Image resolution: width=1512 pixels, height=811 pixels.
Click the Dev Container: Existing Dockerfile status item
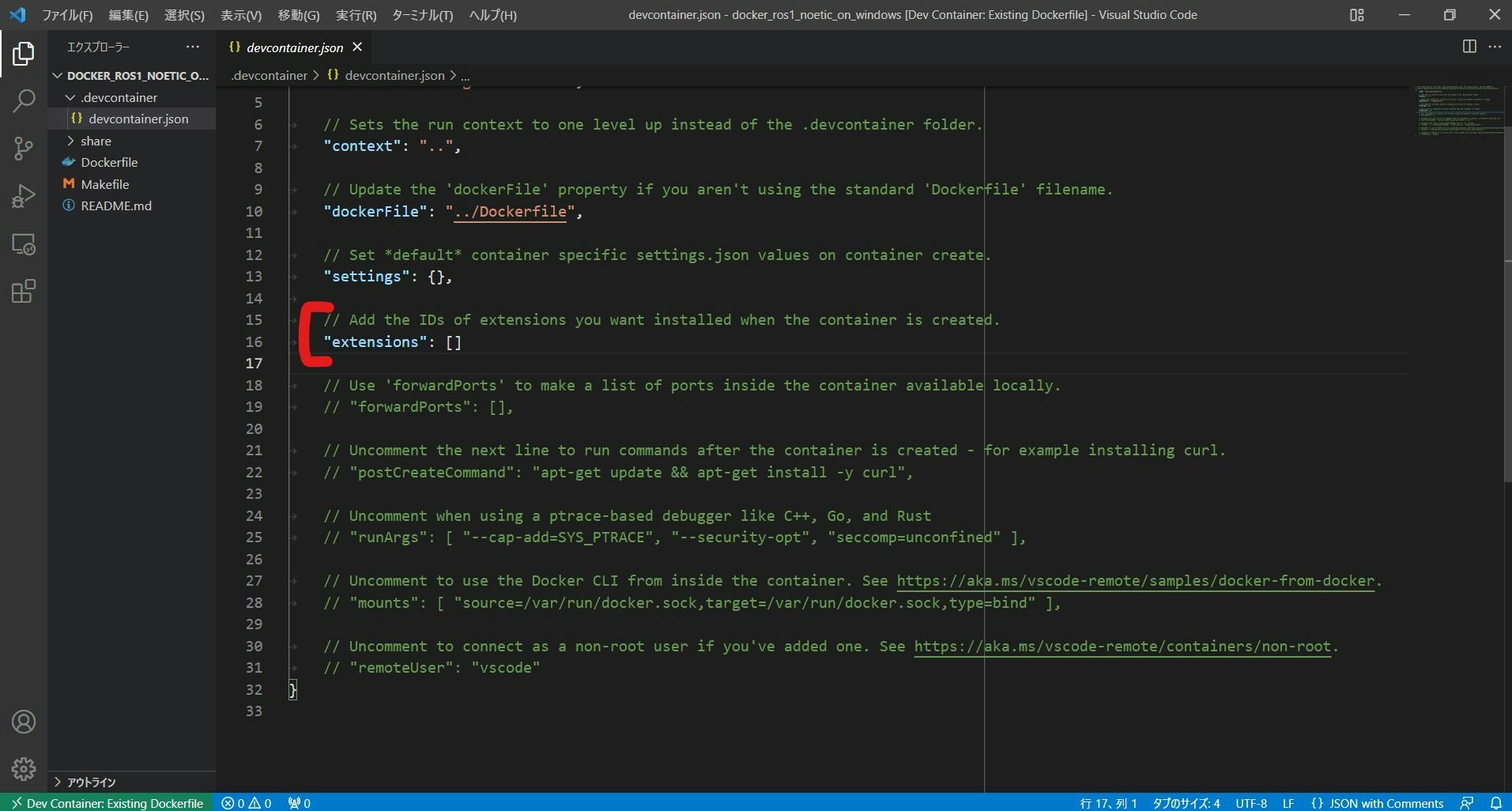(x=107, y=802)
